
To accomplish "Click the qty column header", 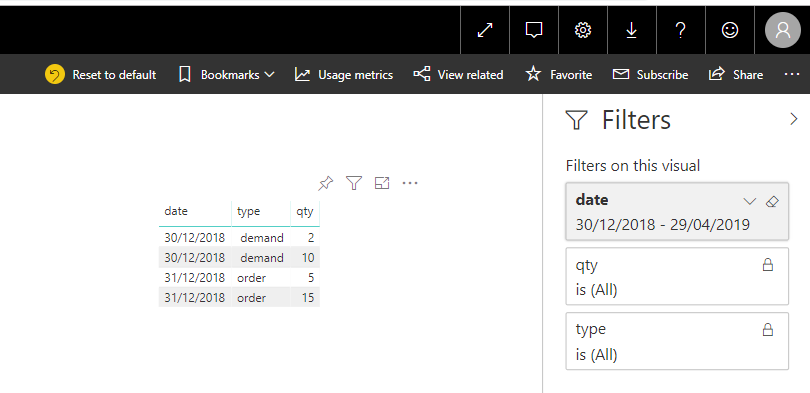I will pos(305,211).
